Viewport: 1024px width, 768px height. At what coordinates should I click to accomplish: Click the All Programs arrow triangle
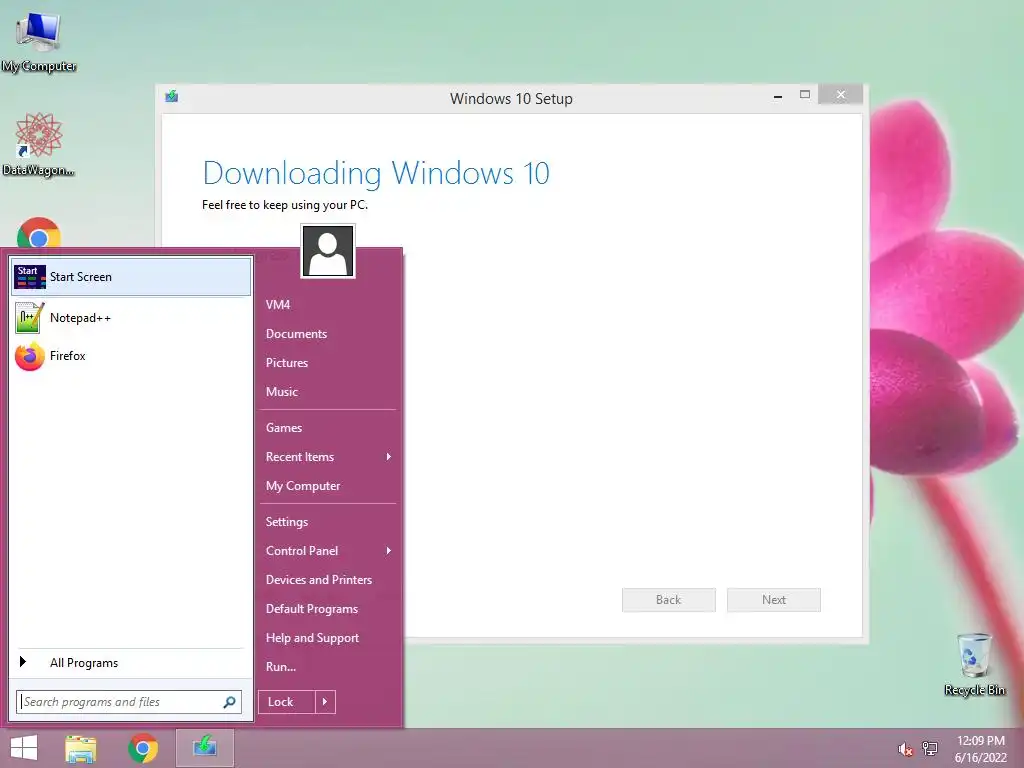click(23, 662)
